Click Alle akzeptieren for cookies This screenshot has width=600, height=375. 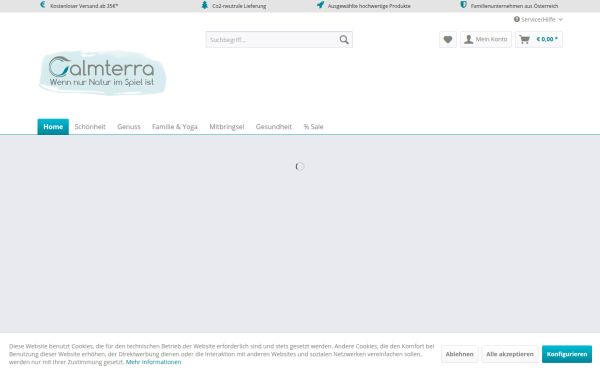(510, 354)
